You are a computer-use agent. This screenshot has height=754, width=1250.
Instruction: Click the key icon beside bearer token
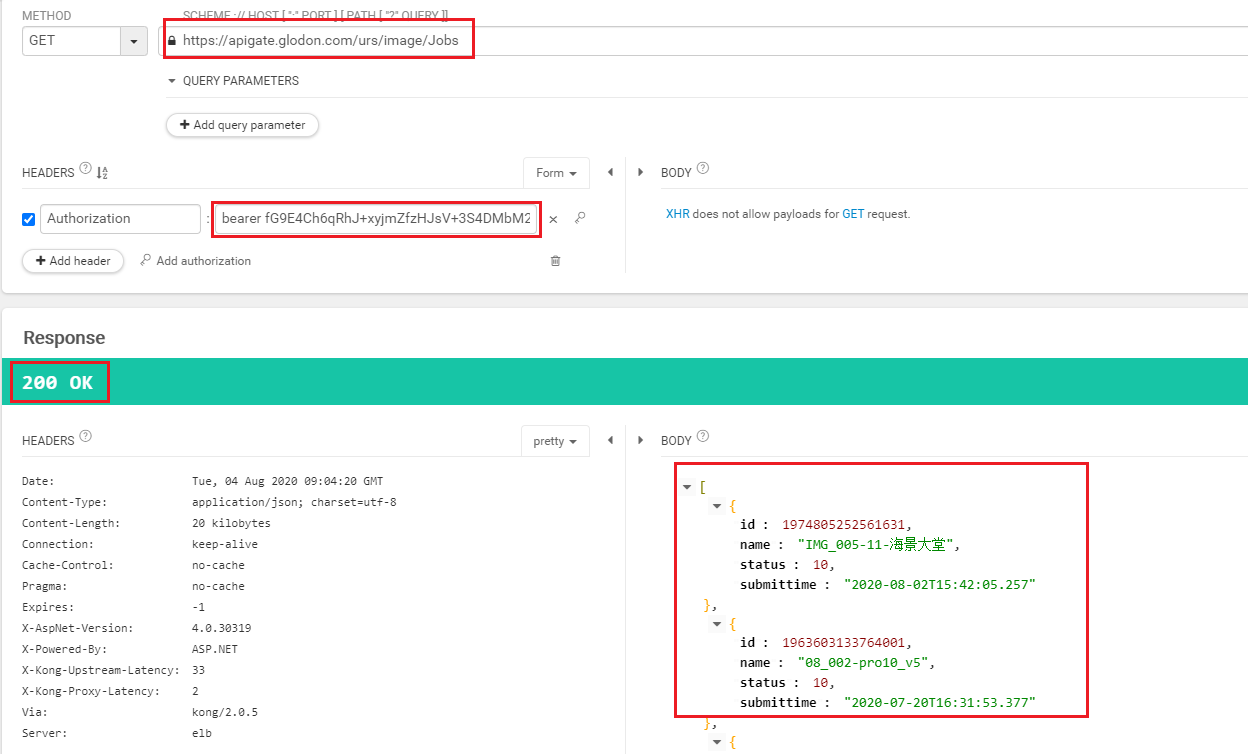580,218
